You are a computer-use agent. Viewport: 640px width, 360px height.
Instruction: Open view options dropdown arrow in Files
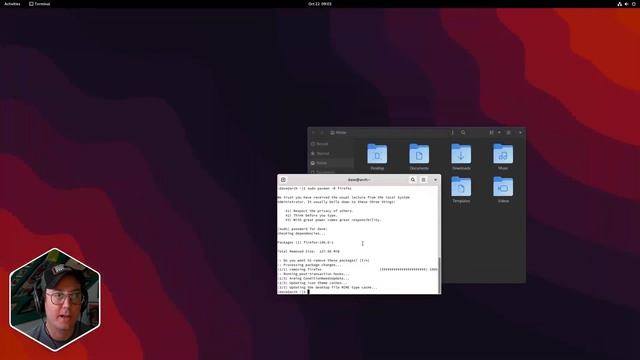[x=499, y=132]
